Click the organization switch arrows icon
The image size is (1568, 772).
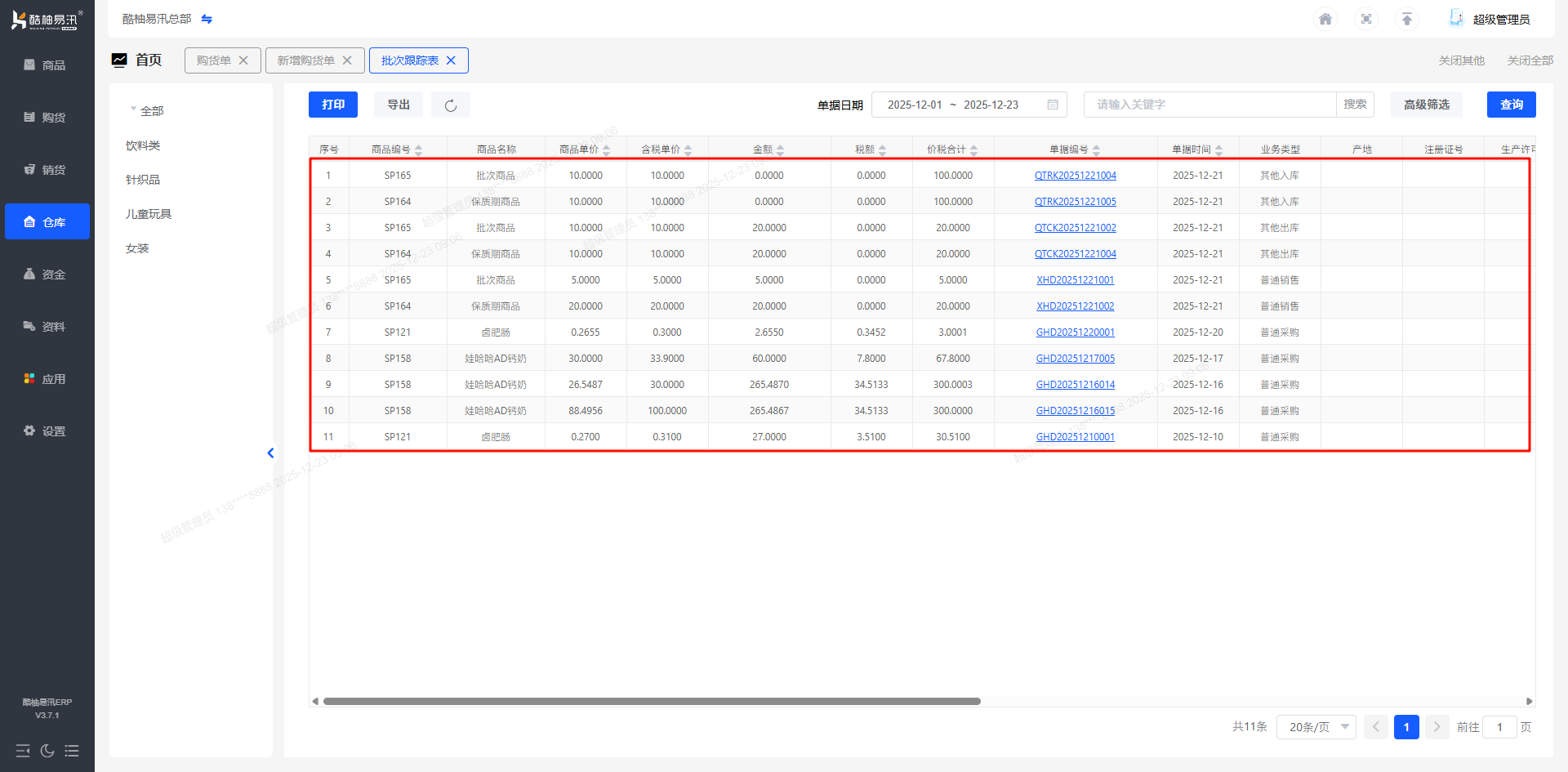coord(207,19)
